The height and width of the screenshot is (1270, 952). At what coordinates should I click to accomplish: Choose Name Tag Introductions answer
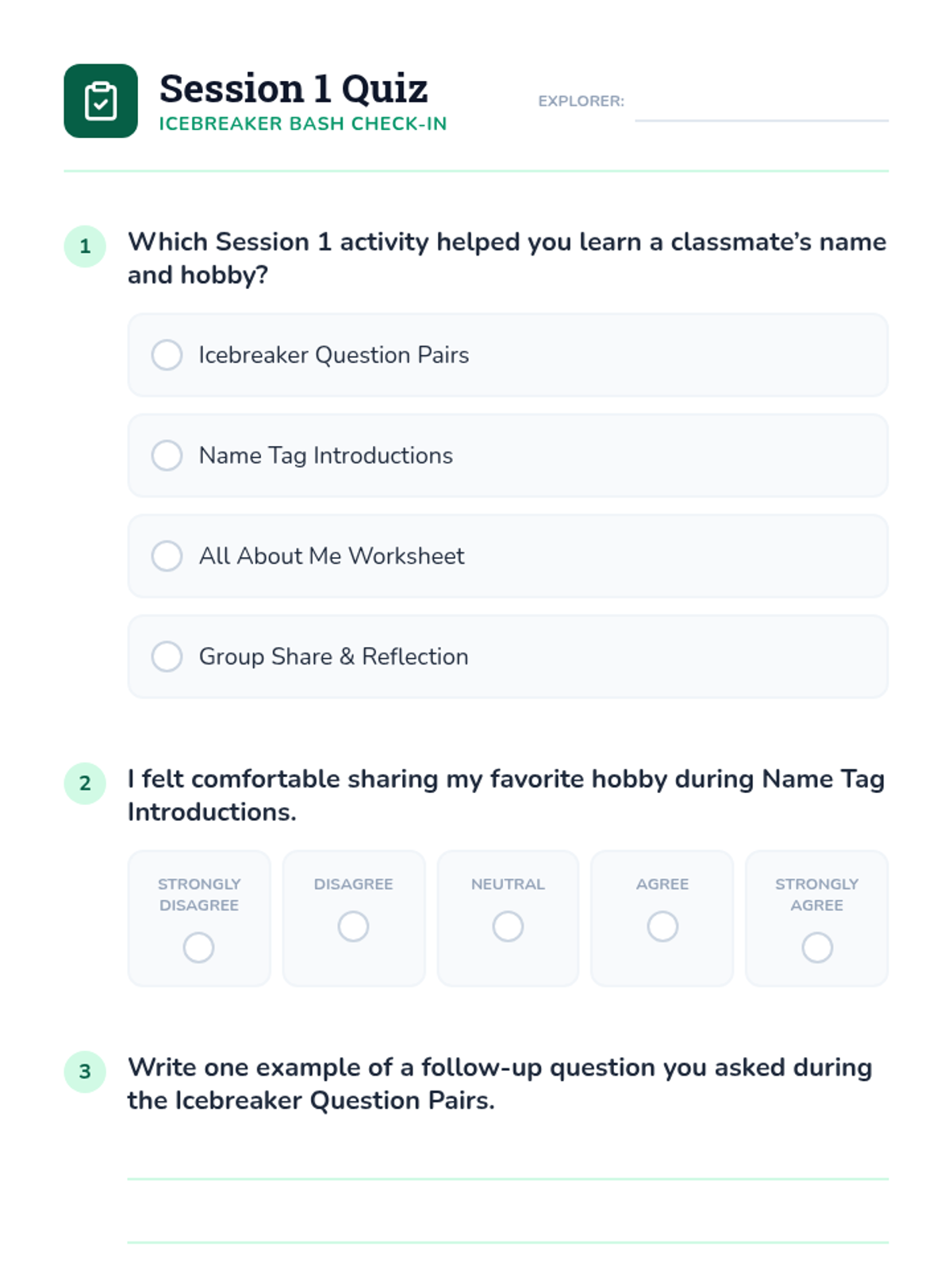coord(167,456)
